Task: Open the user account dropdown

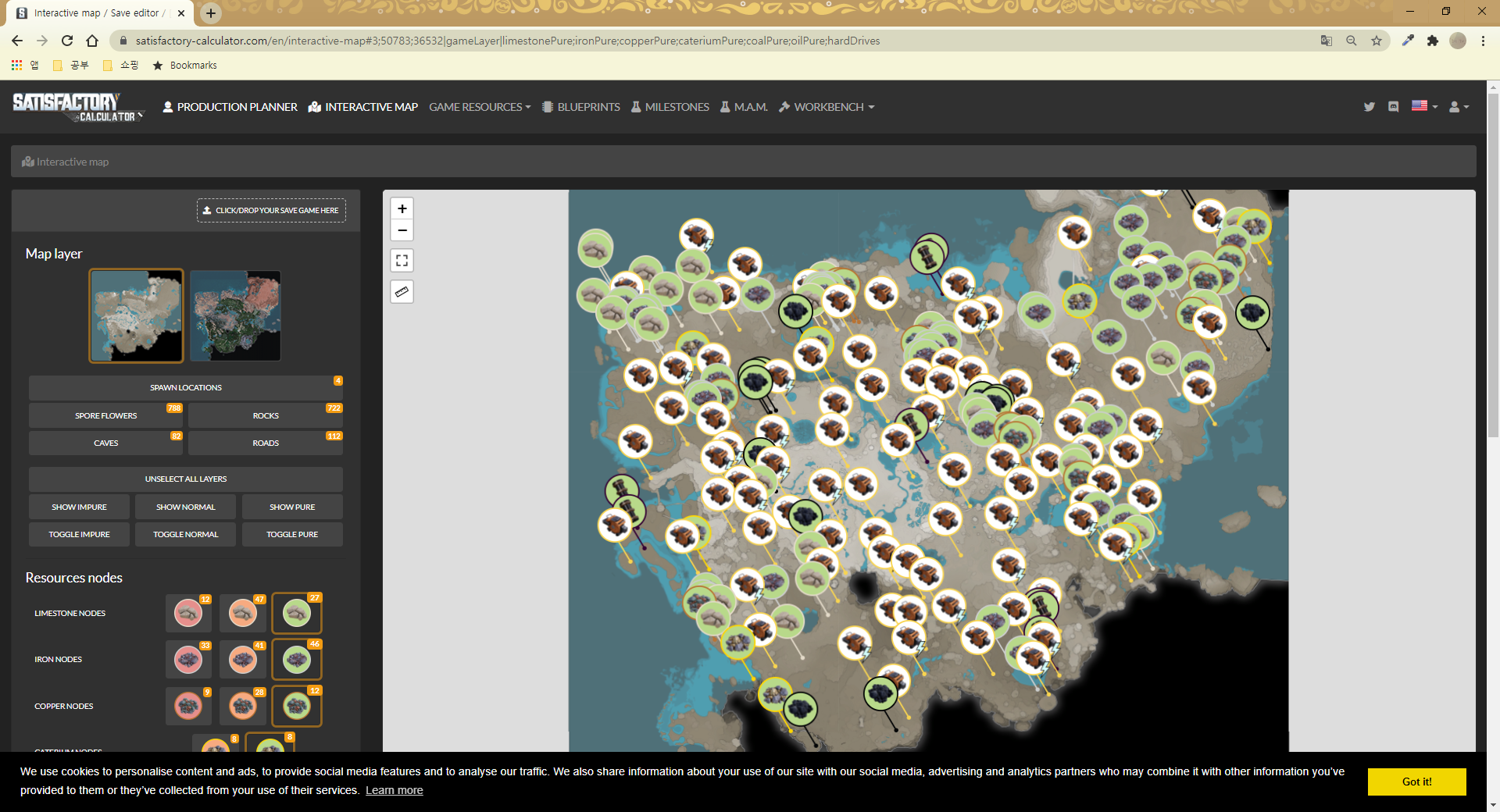Action: pyautogui.click(x=1459, y=107)
